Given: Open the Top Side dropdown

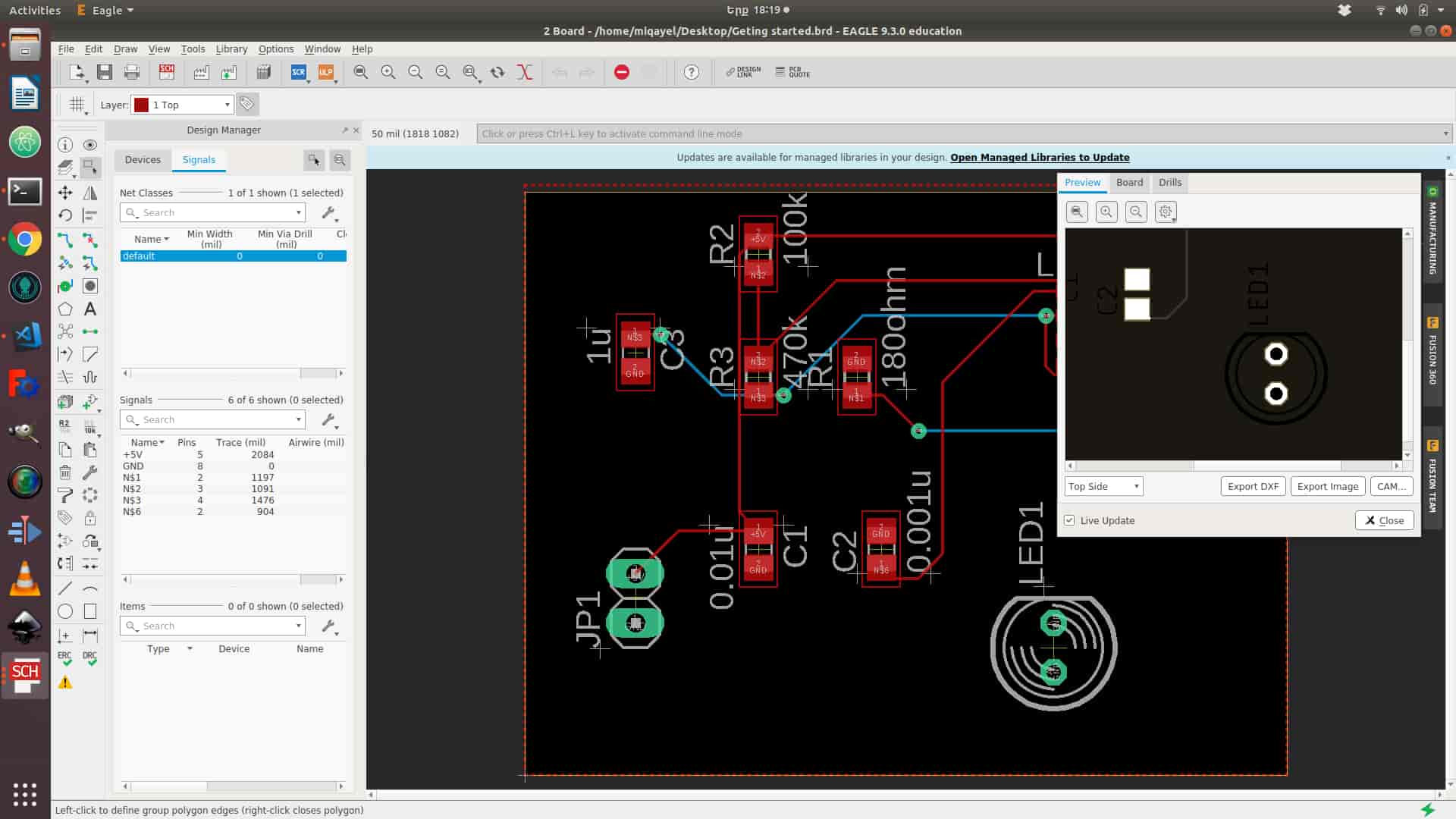Looking at the screenshot, I should [1103, 486].
